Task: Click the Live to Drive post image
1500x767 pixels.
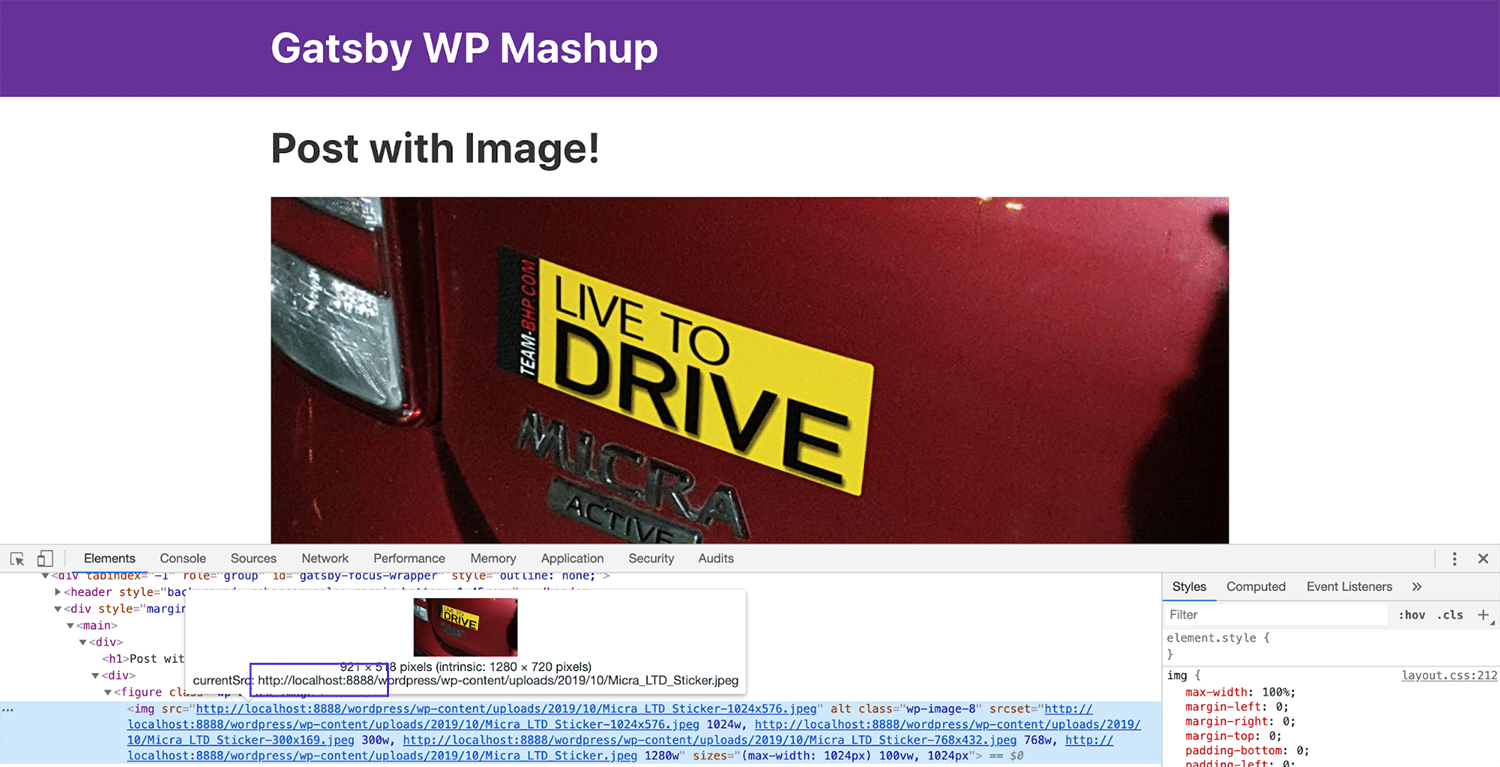Action: pos(749,370)
